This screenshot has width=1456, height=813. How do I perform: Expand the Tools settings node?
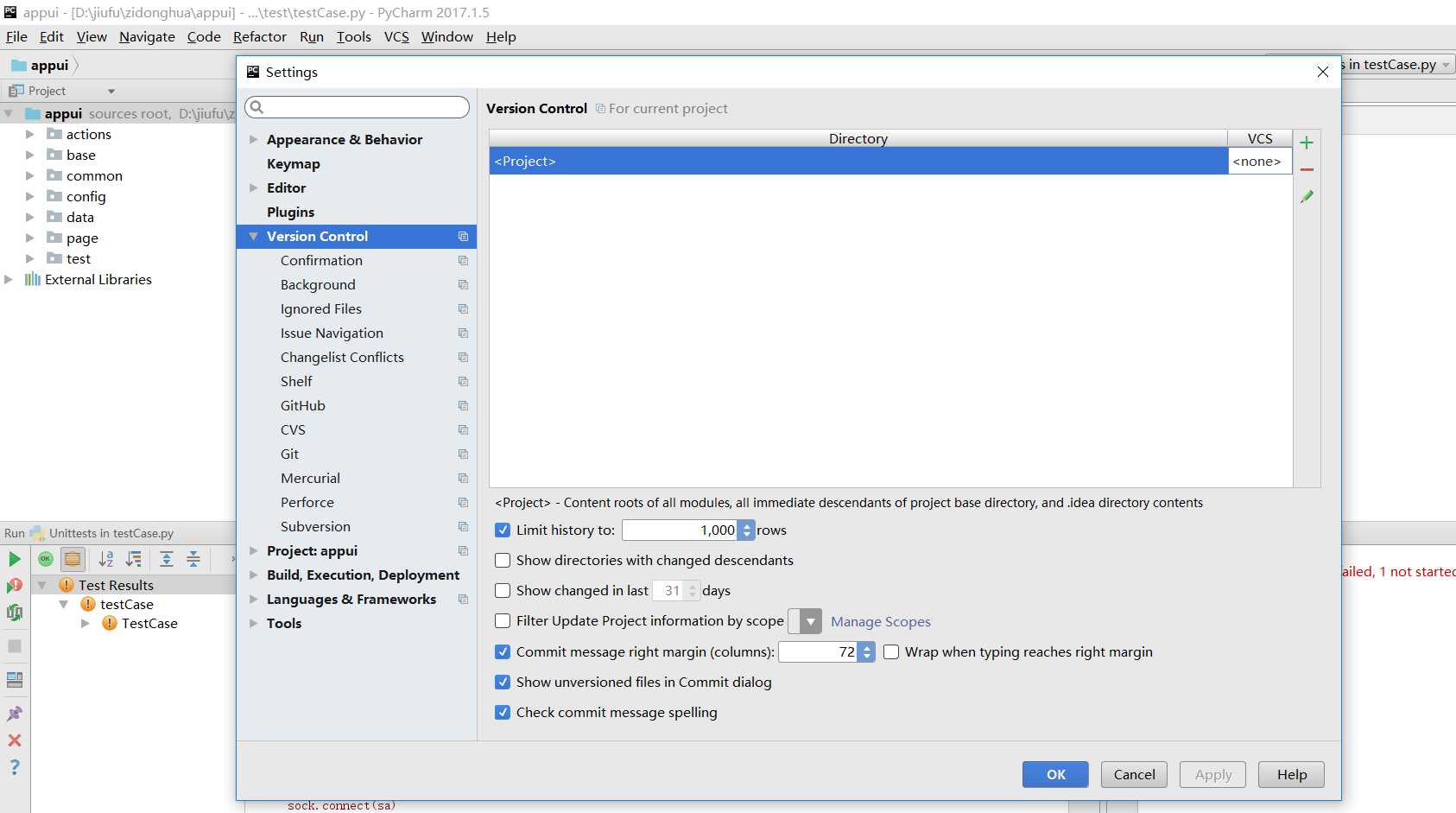coord(254,623)
